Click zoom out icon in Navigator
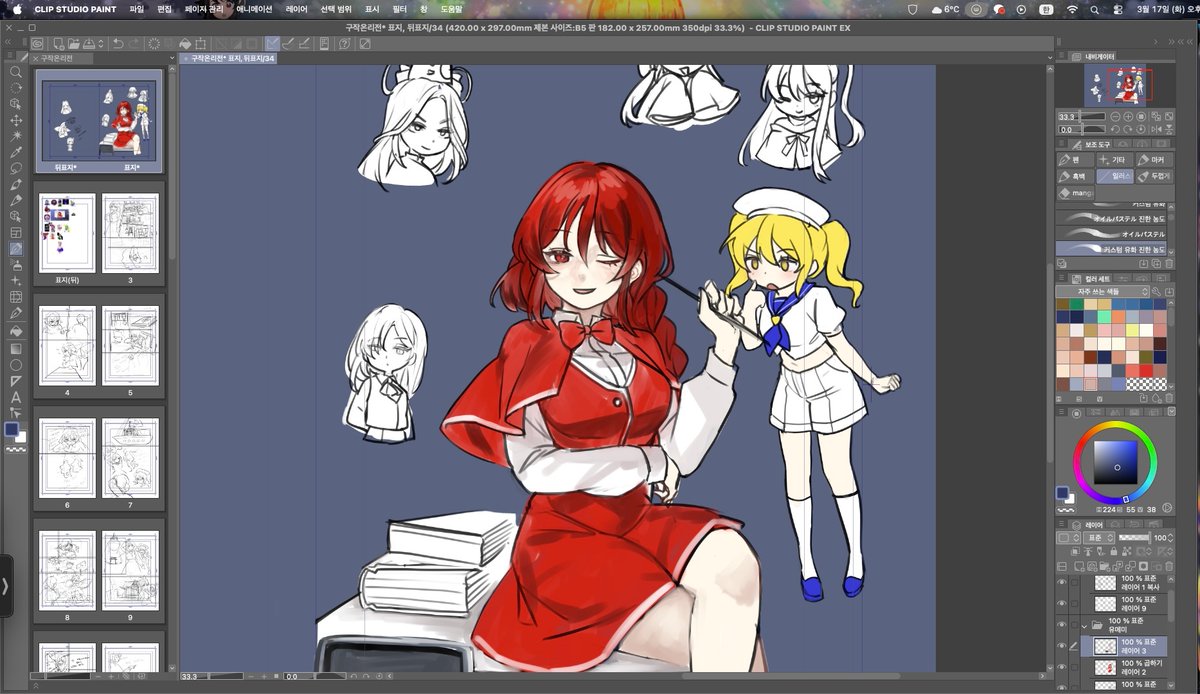 pos(1115,116)
